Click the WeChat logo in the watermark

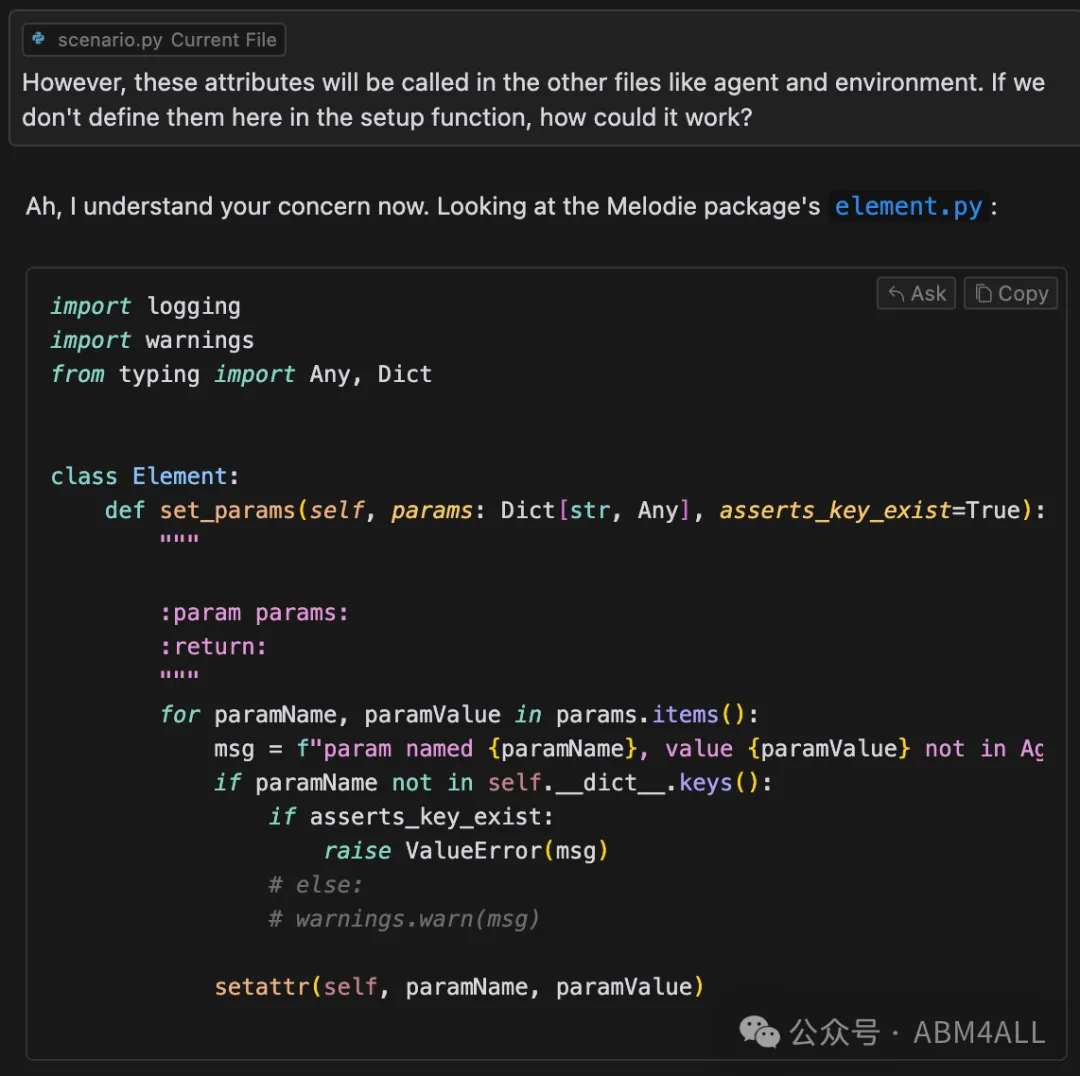click(759, 1031)
